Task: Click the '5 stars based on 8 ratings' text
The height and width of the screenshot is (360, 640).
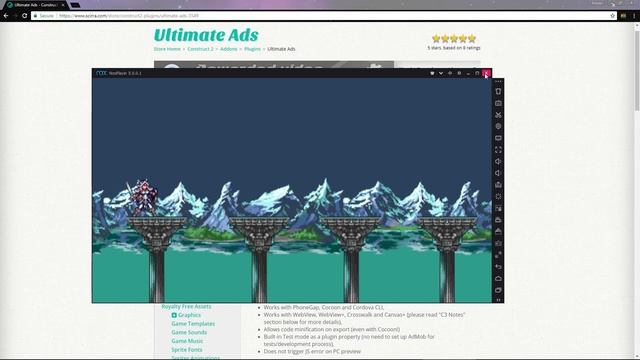Action: coord(454,48)
